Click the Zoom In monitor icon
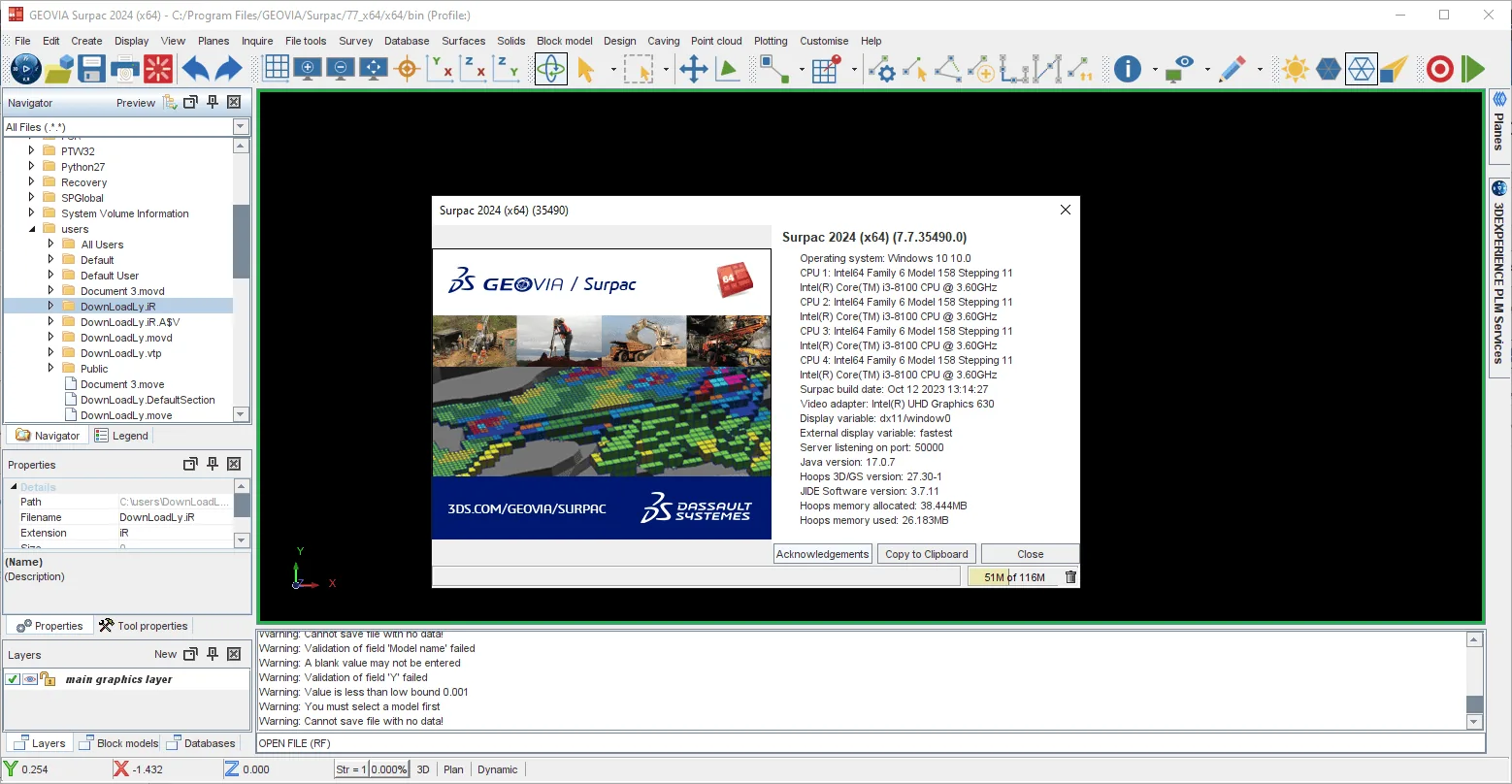The height and width of the screenshot is (784, 1512). (x=308, y=69)
